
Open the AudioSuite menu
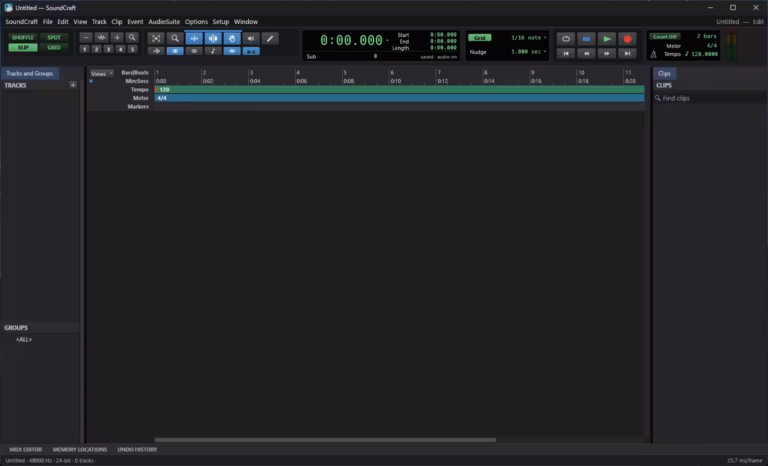coord(164,22)
